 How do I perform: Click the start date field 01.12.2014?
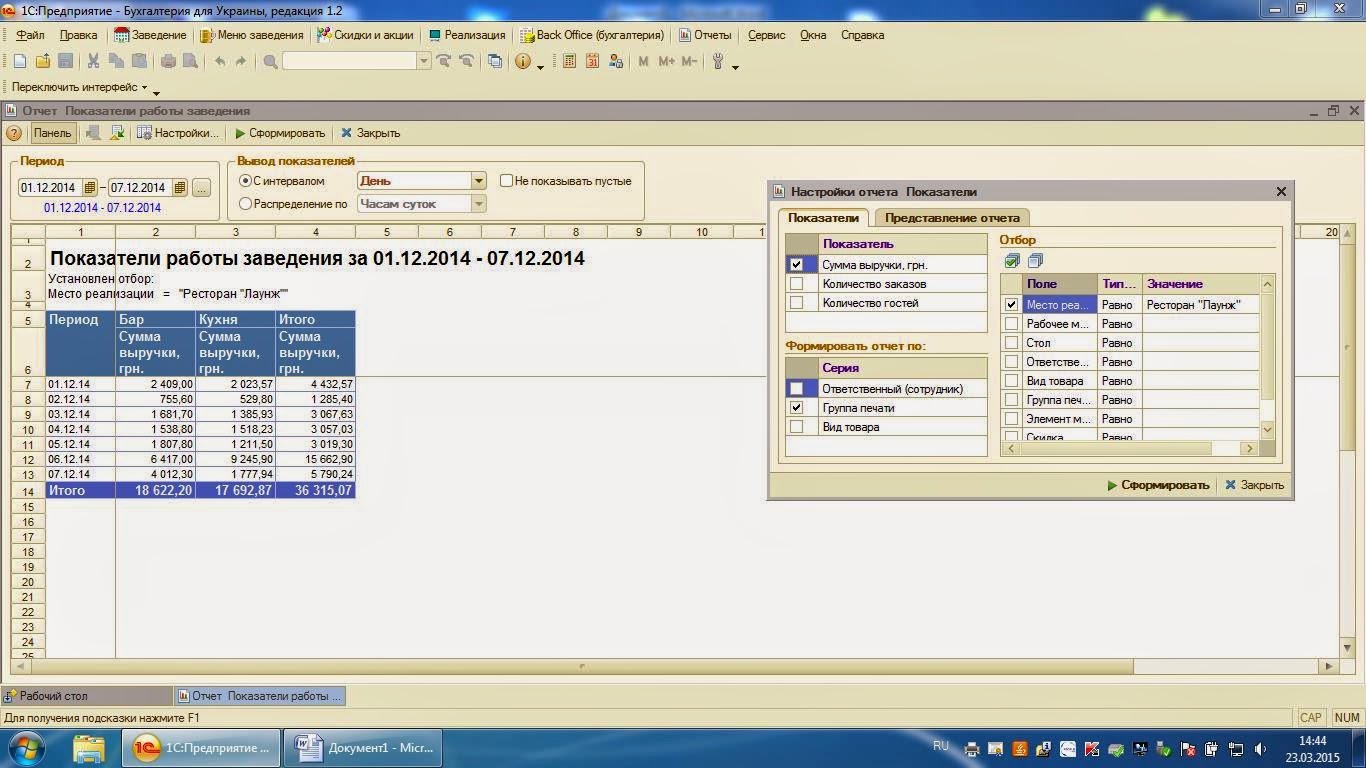[x=49, y=187]
